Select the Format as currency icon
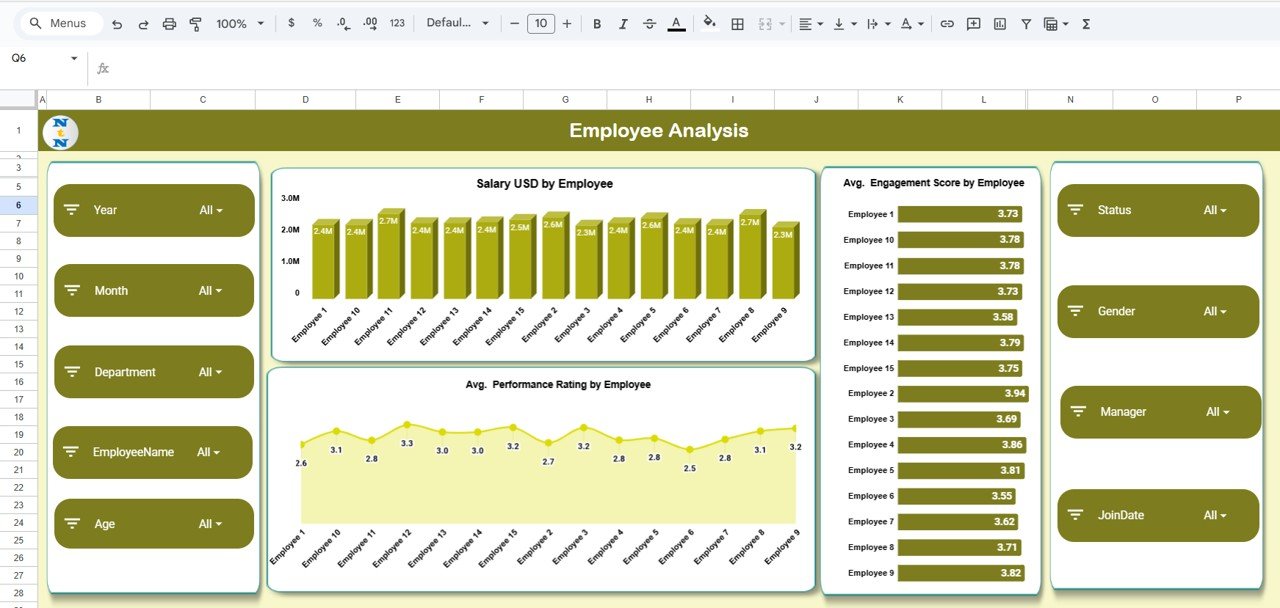Image resolution: width=1280 pixels, height=608 pixels. [x=291, y=22]
